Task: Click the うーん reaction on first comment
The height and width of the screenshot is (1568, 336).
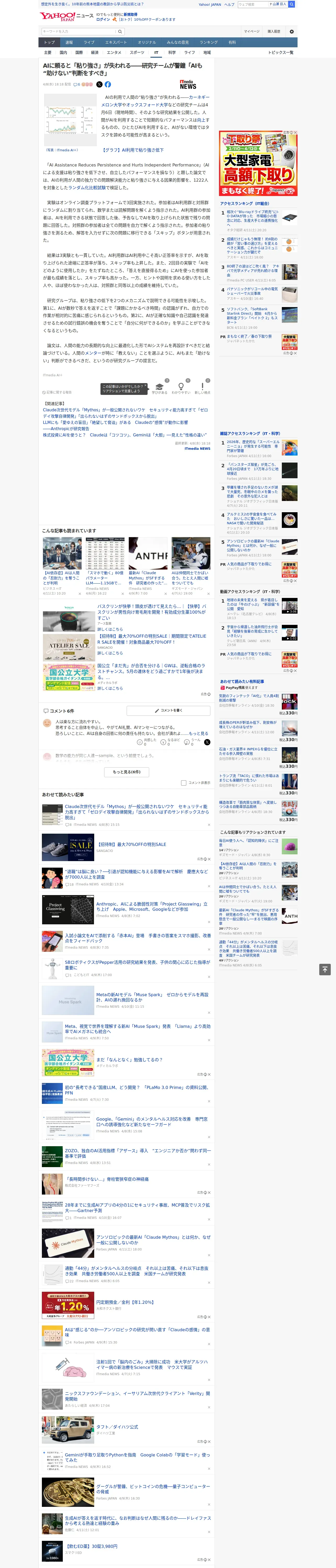Action: pos(192,741)
